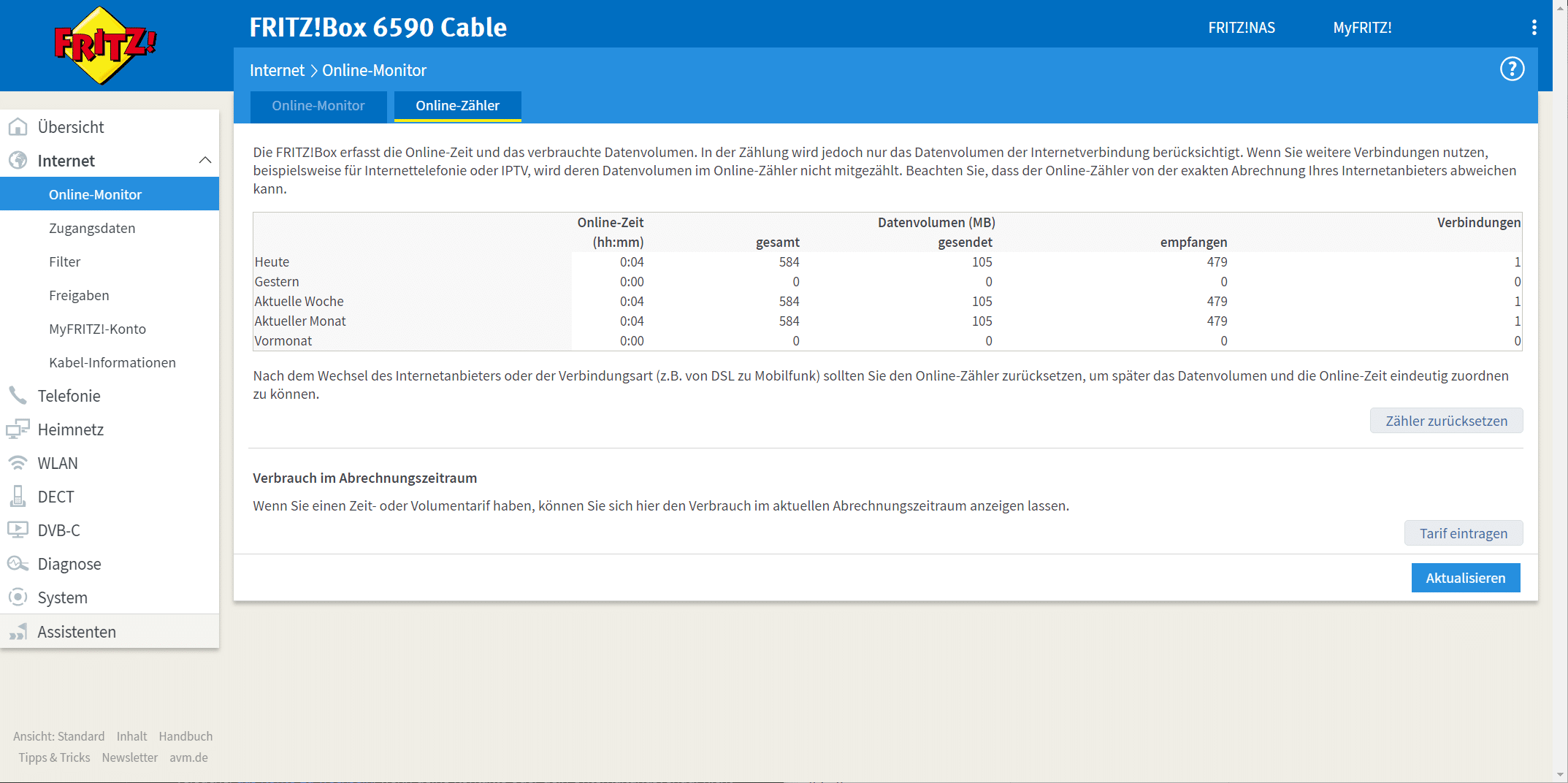
Task: Click the DECT handset icon
Action: click(x=18, y=497)
